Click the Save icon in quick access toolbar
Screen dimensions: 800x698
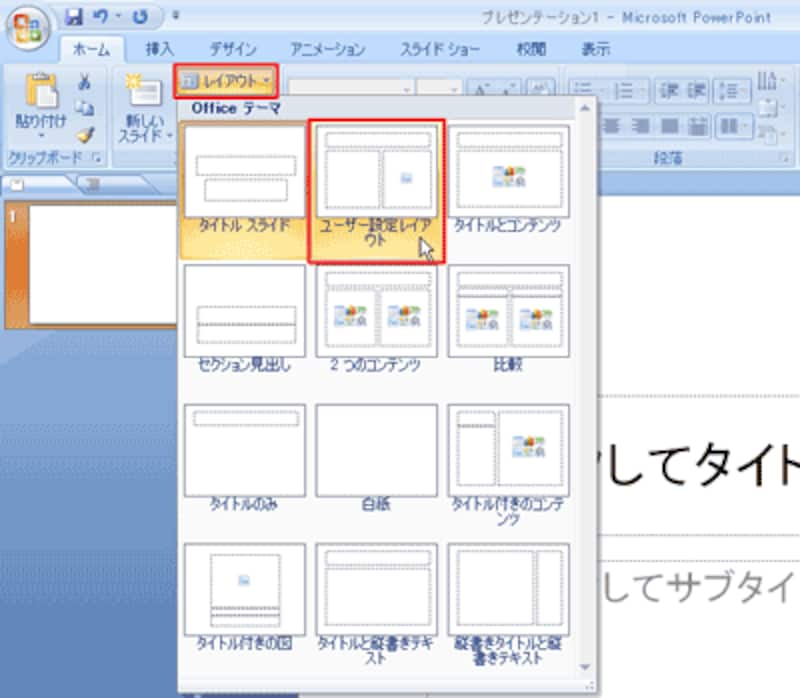click(73, 16)
